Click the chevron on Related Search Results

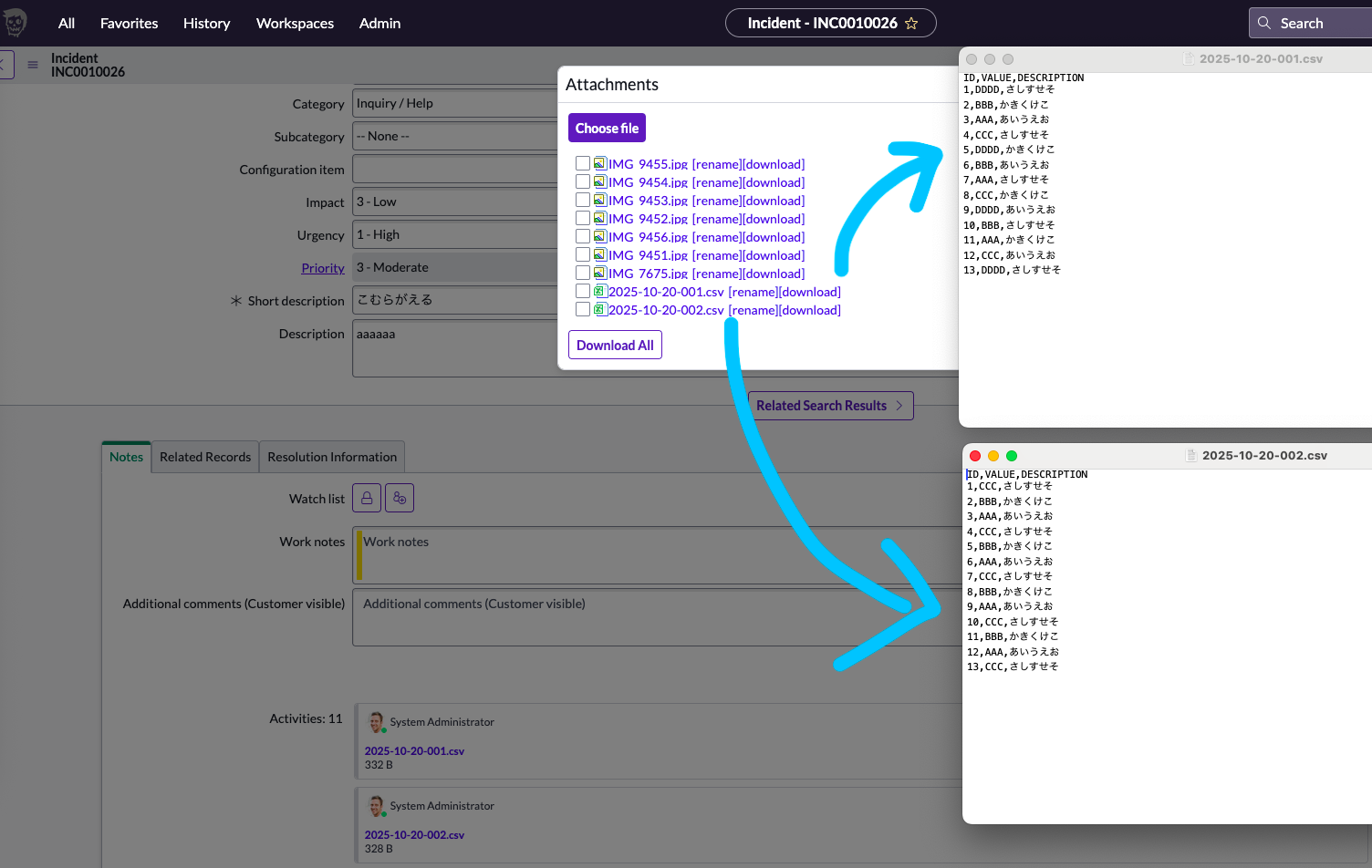pos(899,406)
